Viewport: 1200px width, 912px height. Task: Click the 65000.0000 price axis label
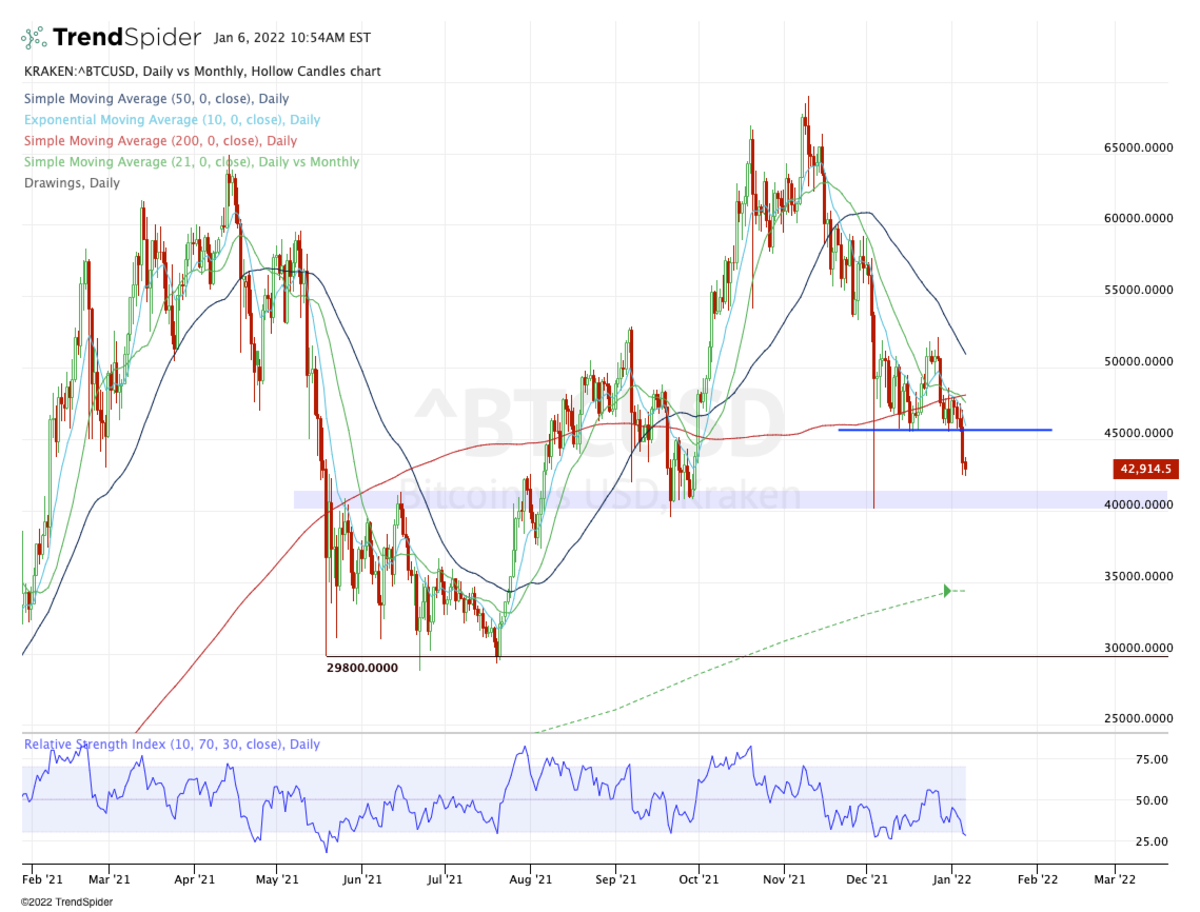pyautogui.click(x=1130, y=148)
